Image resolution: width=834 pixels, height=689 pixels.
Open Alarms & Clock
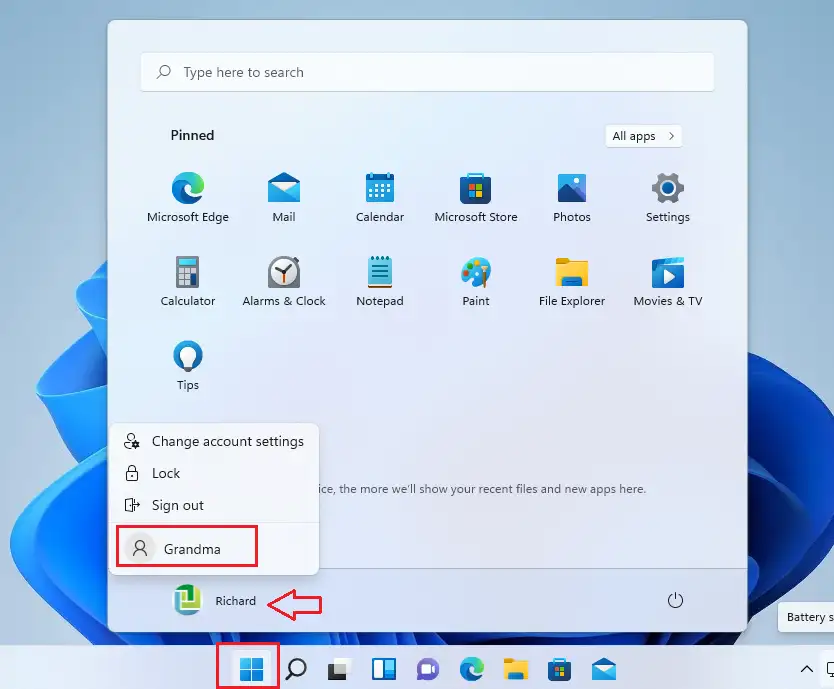283,281
